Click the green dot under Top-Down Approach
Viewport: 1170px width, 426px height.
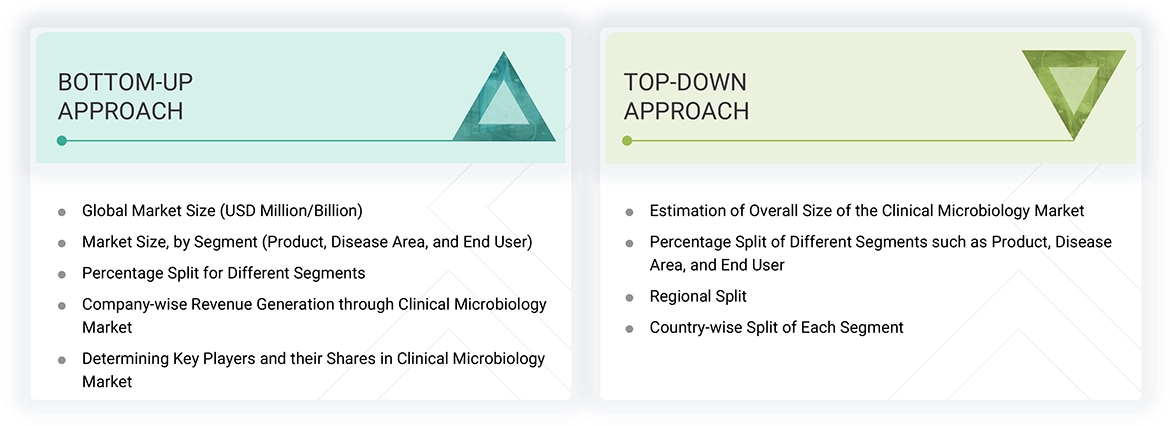pos(627,141)
